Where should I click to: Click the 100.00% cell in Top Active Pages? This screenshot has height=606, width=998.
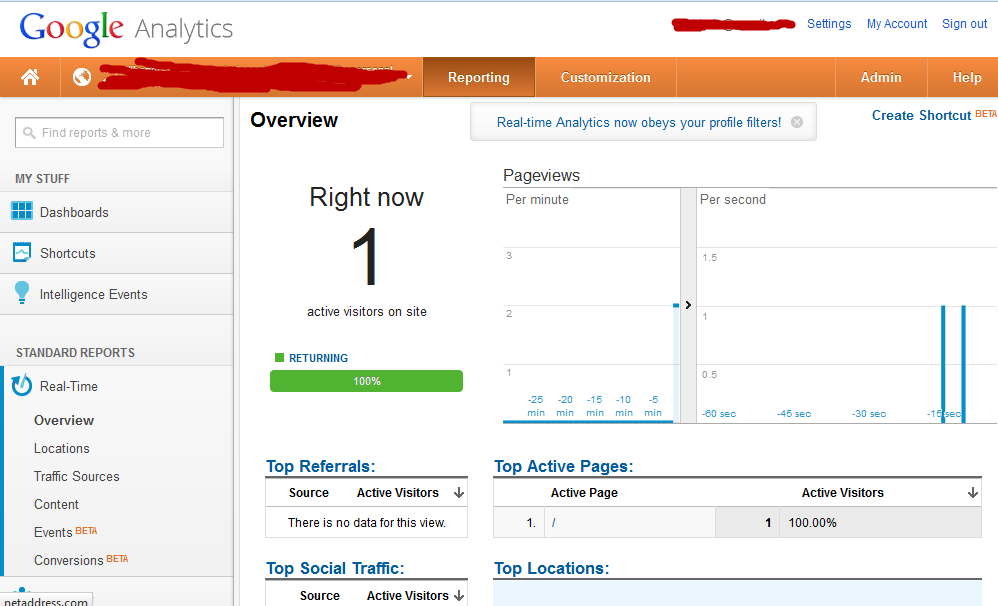(812, 523)
